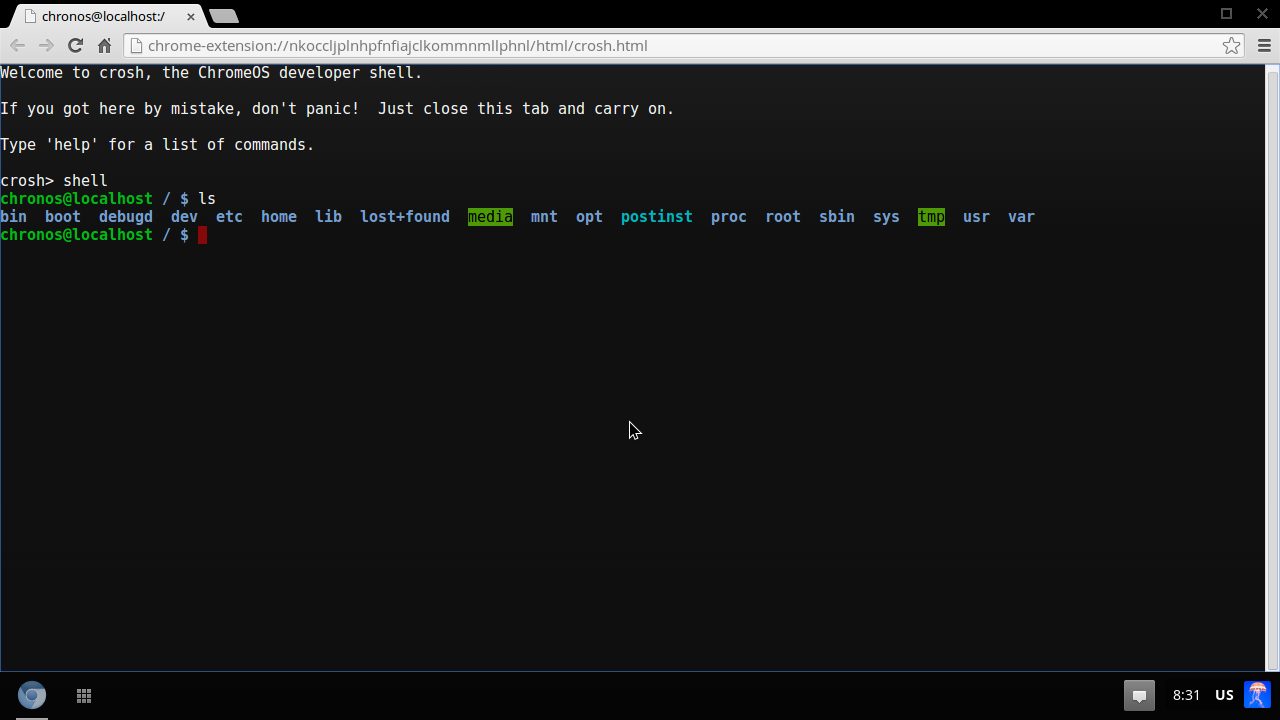The image size is (1280, 720).
Task: Click the highlighted tmp directory name
Action: (931, 217)
